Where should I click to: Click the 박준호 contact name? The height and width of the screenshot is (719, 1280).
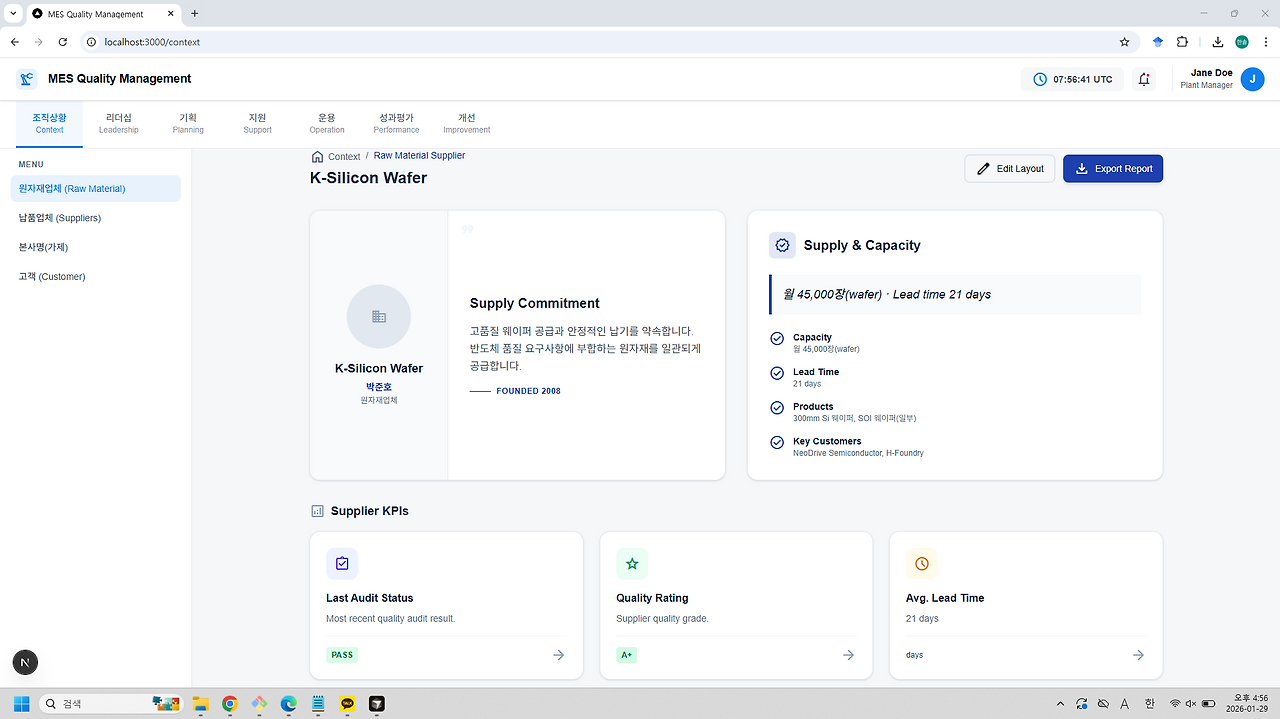(x=379, y=386)
